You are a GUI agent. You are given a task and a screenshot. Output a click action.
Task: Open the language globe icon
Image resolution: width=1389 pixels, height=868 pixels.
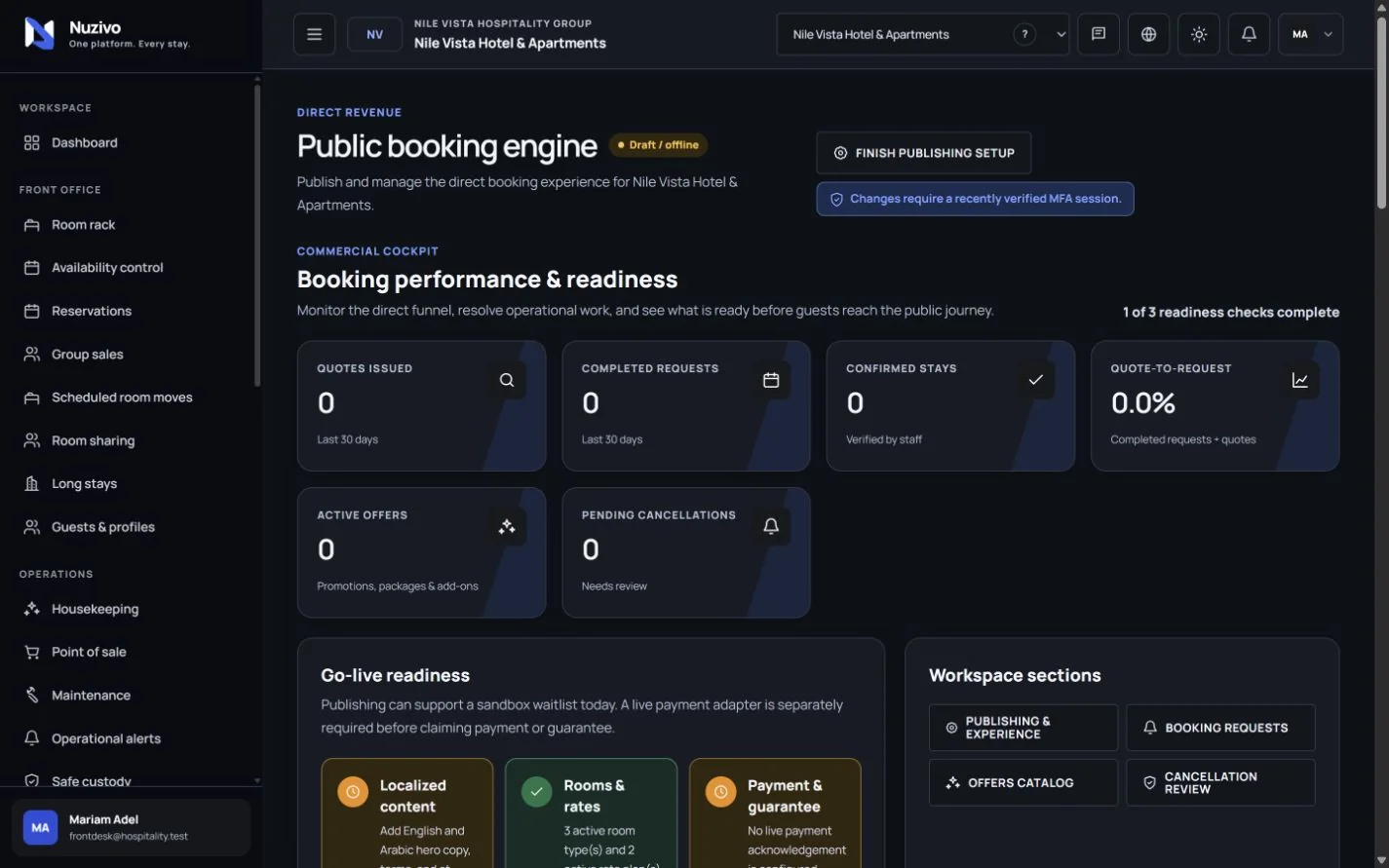1148,34
